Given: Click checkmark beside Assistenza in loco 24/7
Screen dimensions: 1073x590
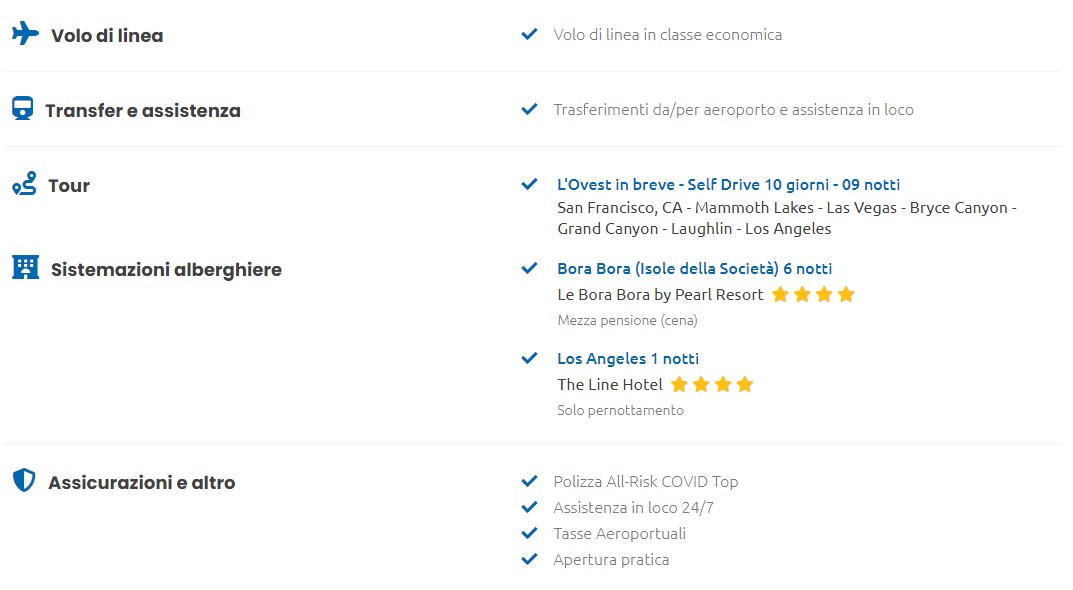Looking at the screenshot, I should (529, 507).
